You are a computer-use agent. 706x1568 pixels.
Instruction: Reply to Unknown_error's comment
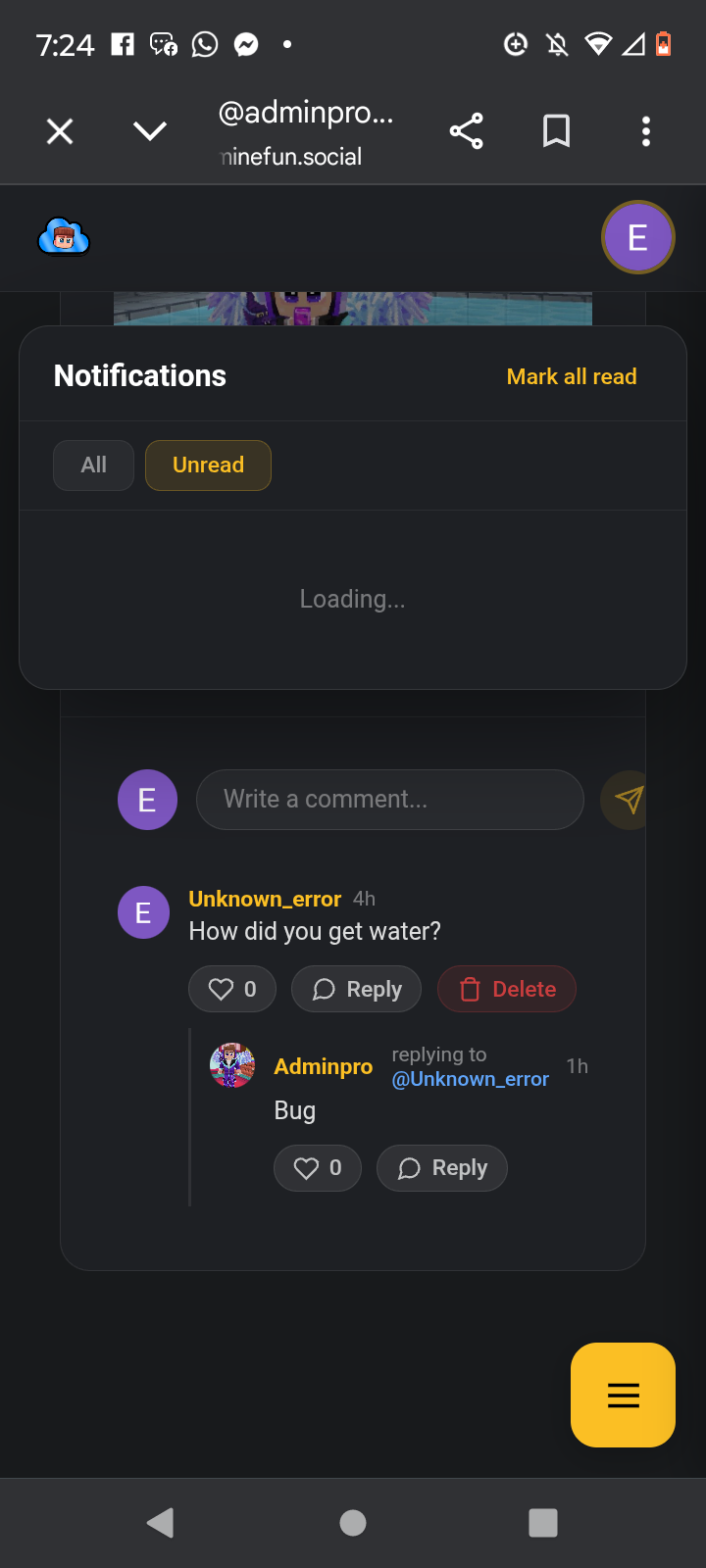coord(356,989)
